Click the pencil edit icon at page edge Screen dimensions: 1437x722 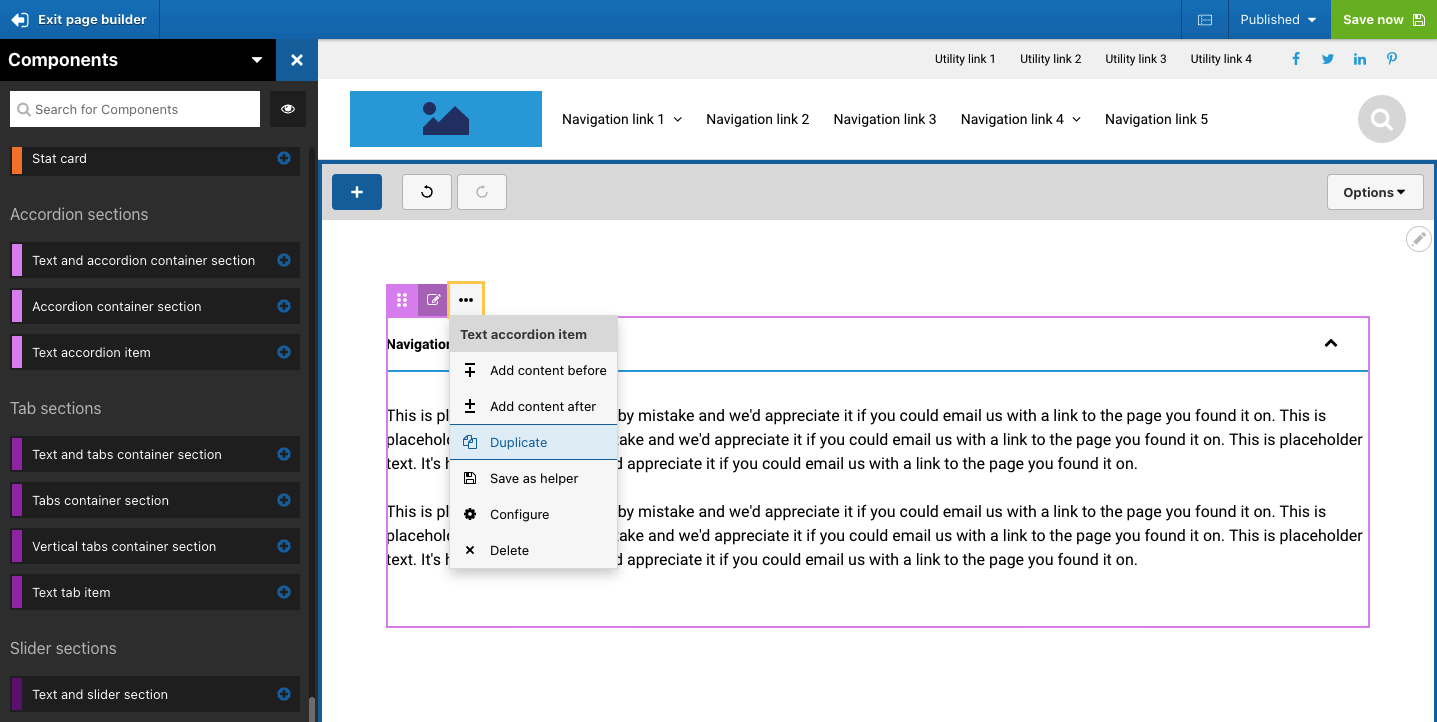tap(1418, 239)
